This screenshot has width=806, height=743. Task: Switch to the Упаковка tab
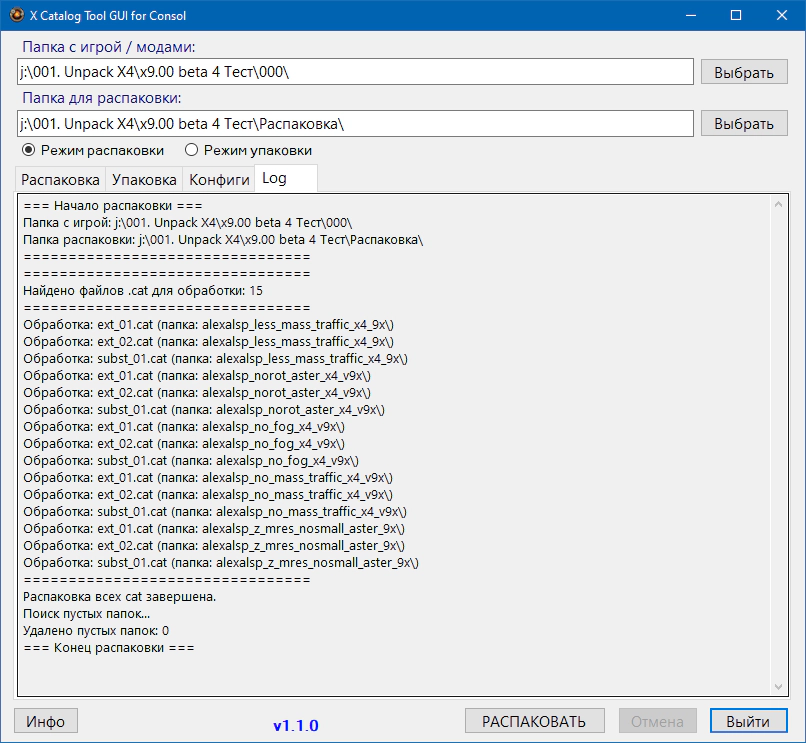[x=144, y=180]
